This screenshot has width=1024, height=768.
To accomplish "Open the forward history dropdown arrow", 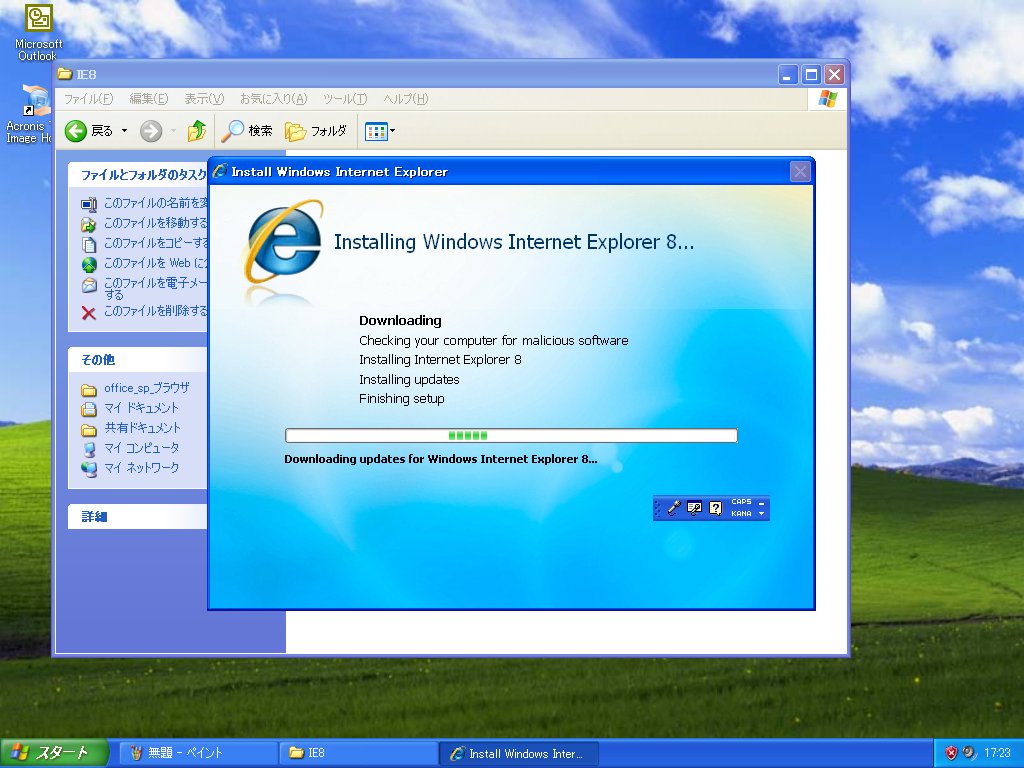I will (173, 131).
